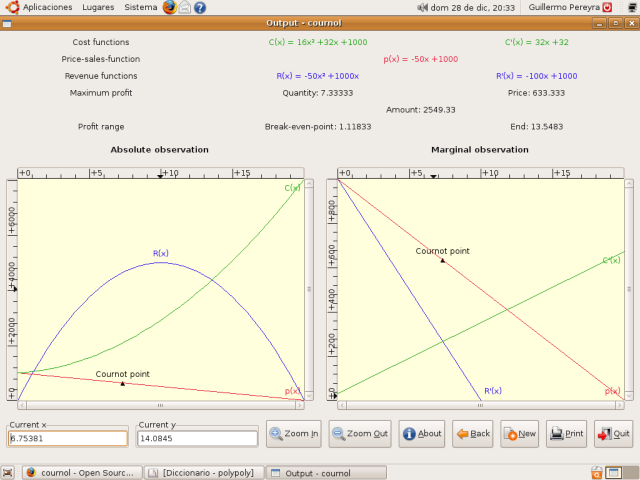
Task: Click the marginal graph horizontal scrollbar handle
Action: click(x=481, y=405)
